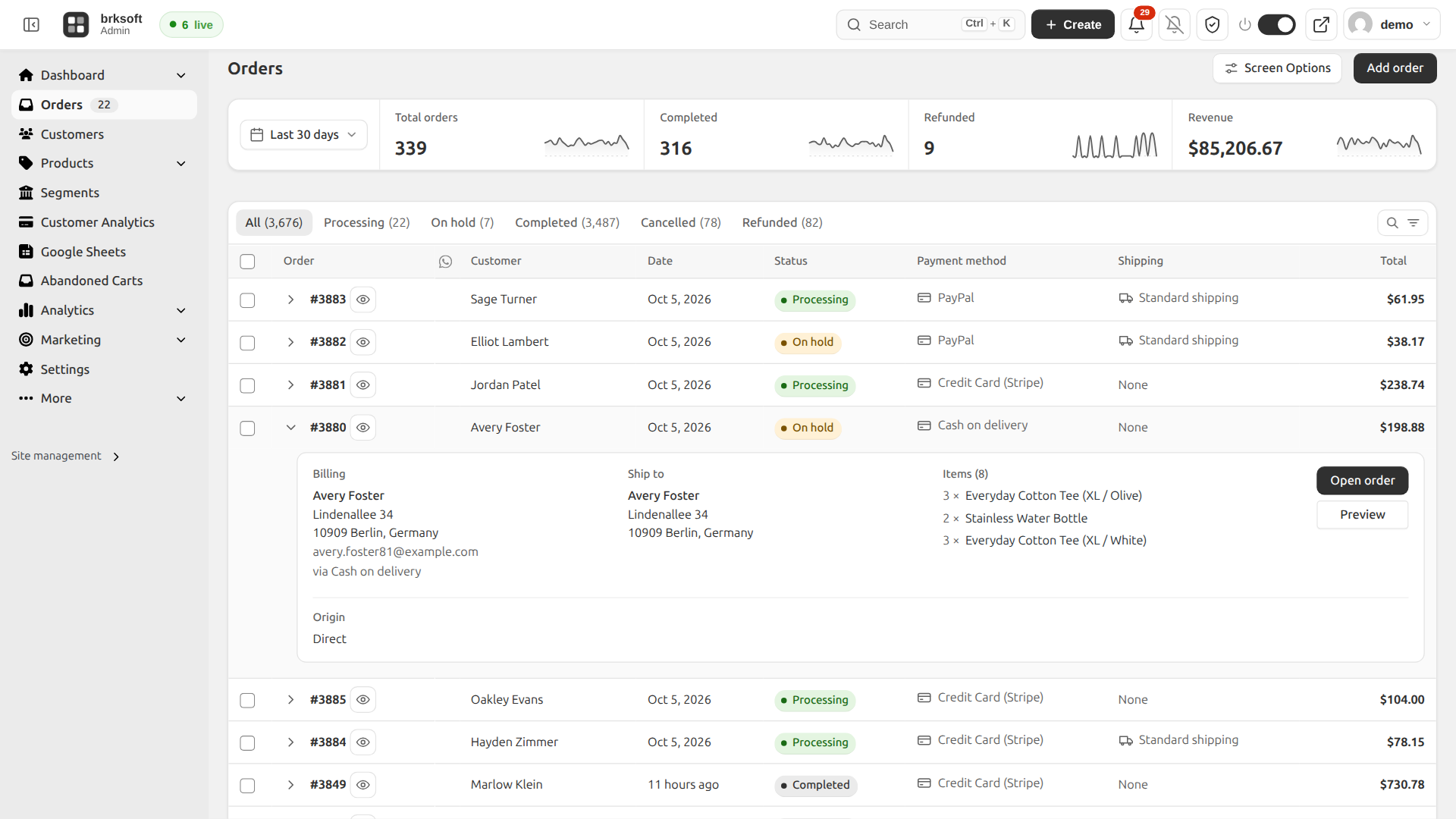Click the Create button

pyautogui.click(x=1072, y=25)
